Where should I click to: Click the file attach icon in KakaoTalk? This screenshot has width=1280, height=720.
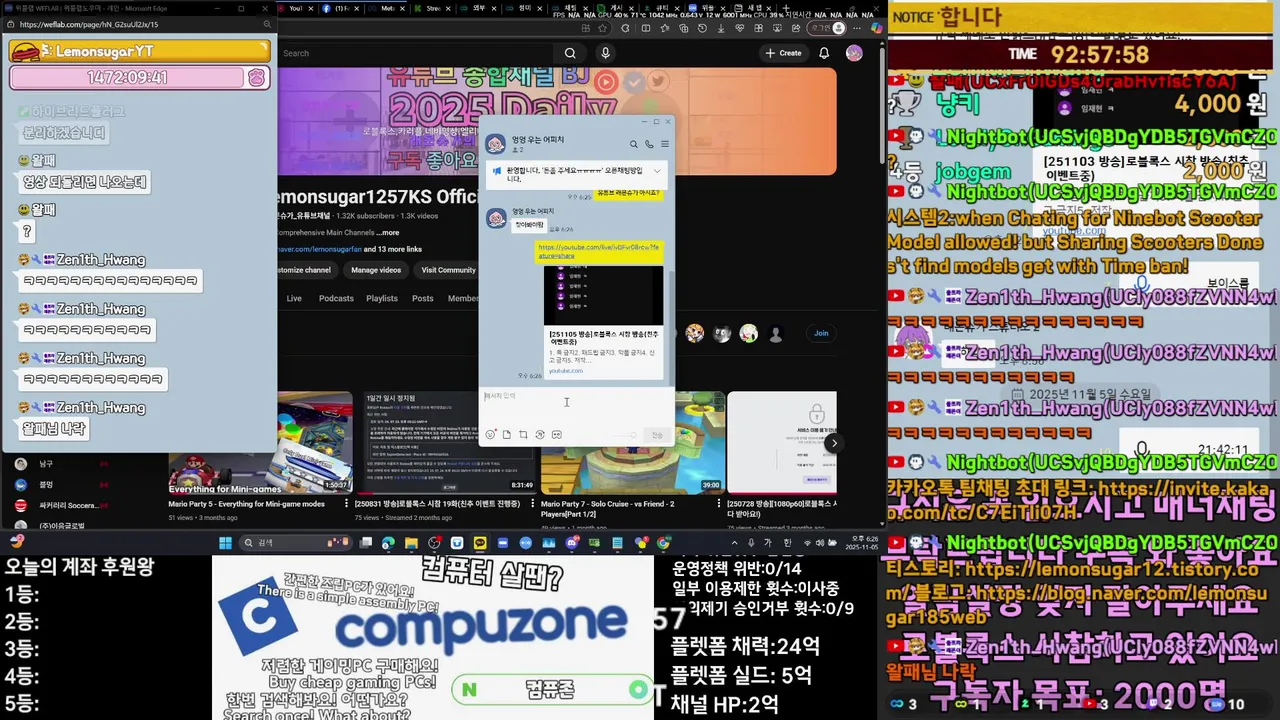[x=507, y=434]
